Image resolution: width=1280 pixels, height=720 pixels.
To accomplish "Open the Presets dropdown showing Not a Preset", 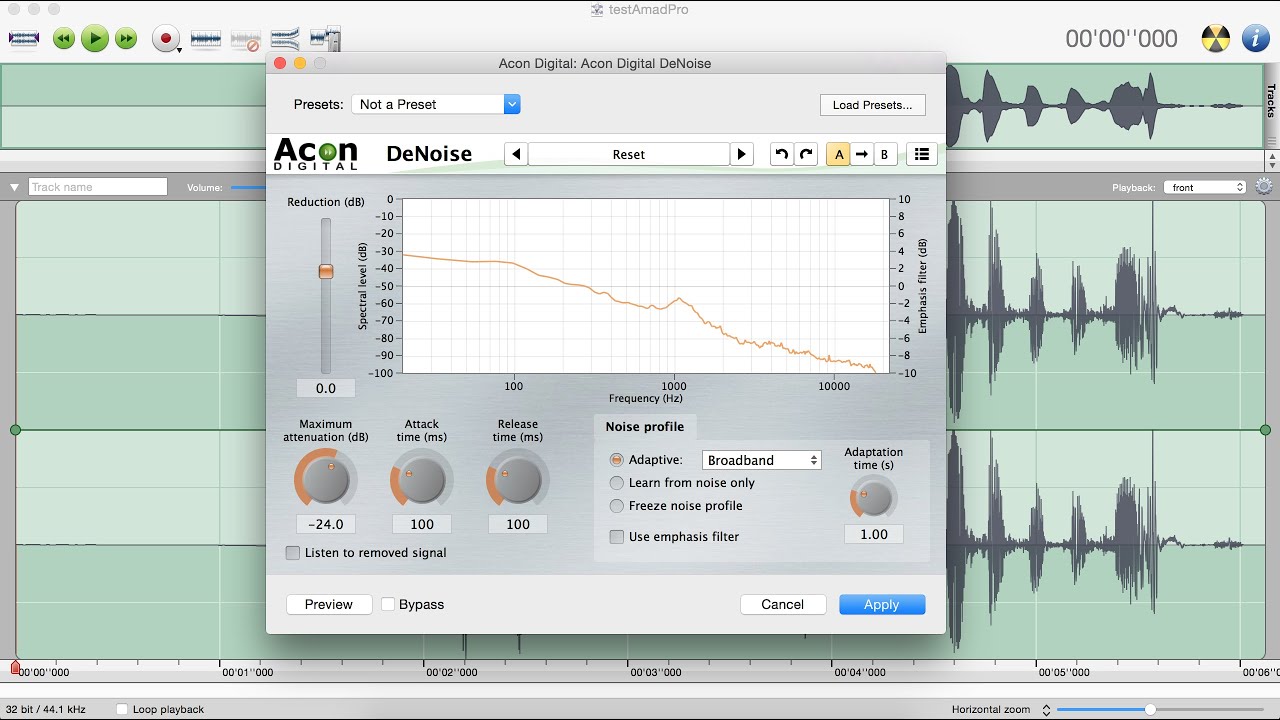I will click(x=436, y=104).
